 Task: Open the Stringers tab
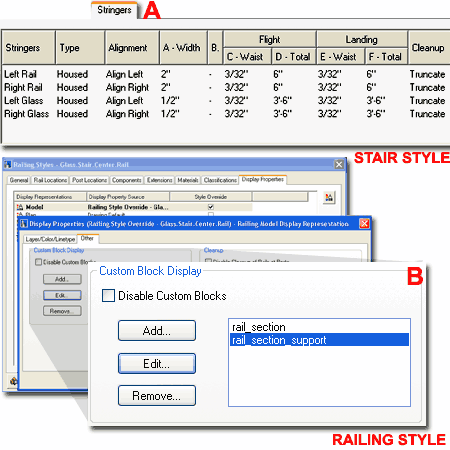pyautogui.click(x=114, y=10)
